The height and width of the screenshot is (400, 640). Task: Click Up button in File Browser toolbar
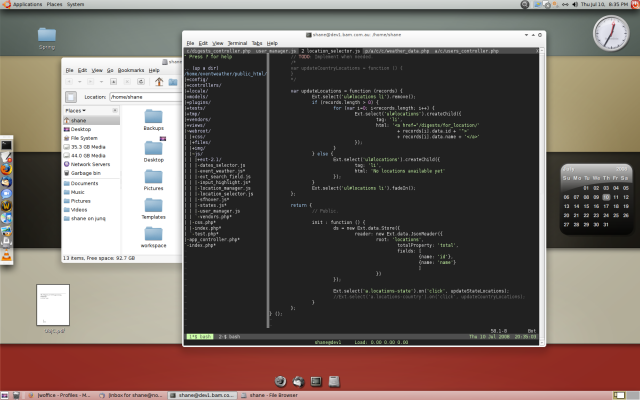pos(113,82)
